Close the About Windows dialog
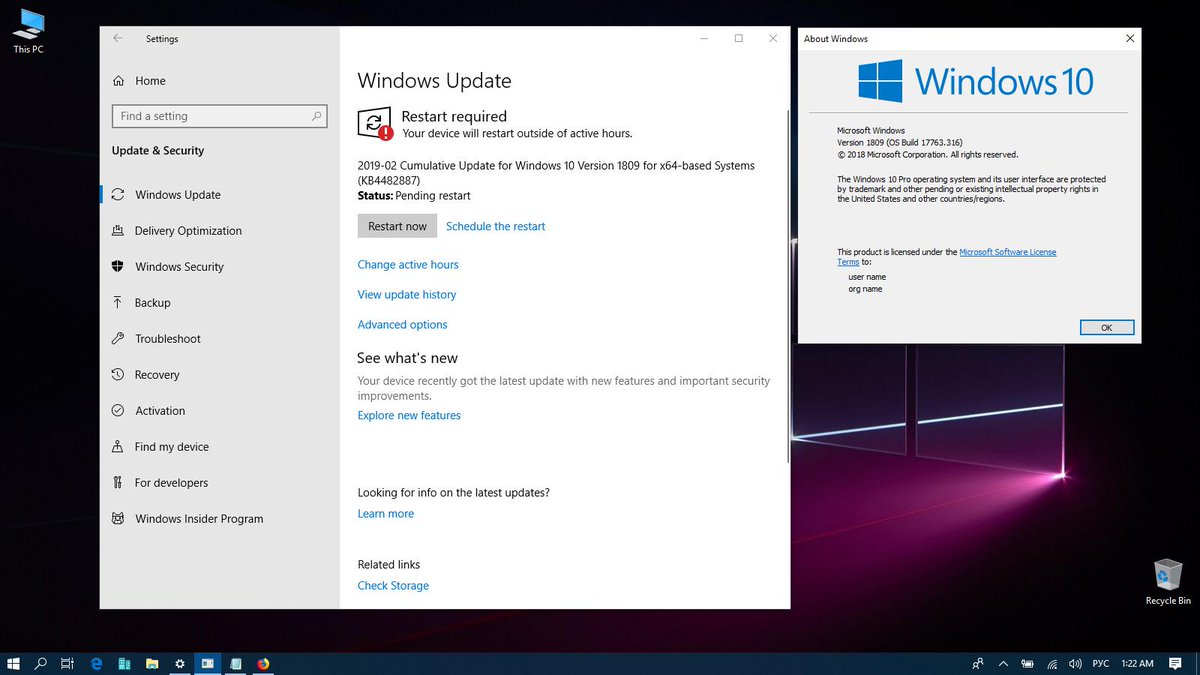Image resolution: width=1200 pixels, height=675 pixels. pos(1130,39)
